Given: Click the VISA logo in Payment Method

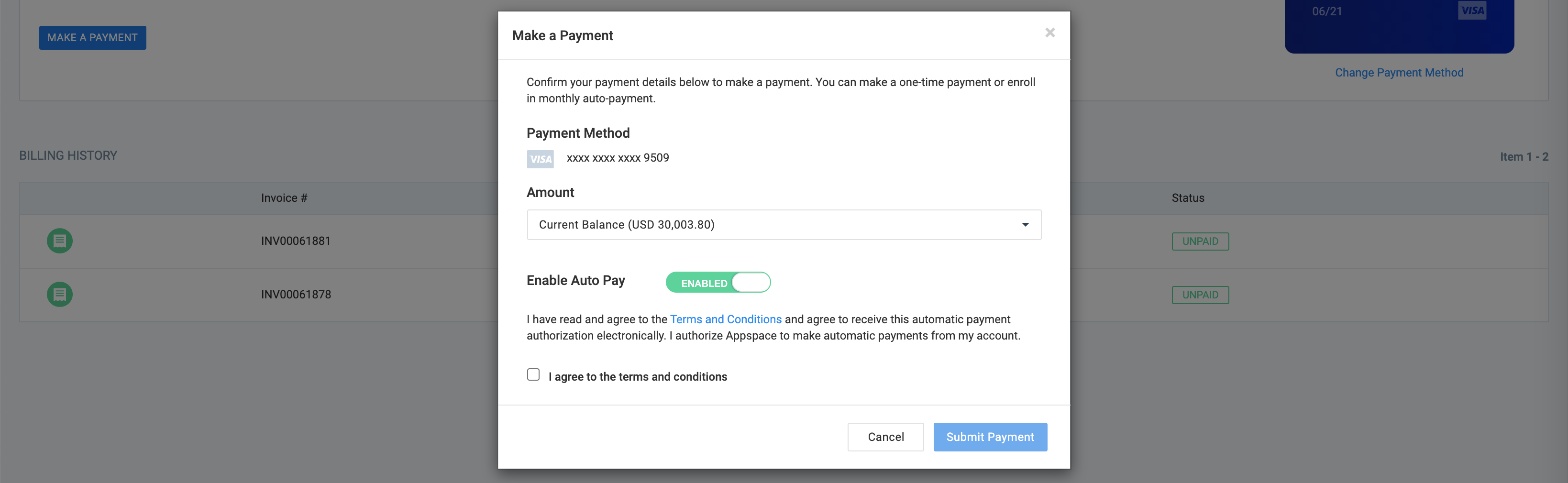Looking at the screenshot, I should tap(540, 159).
